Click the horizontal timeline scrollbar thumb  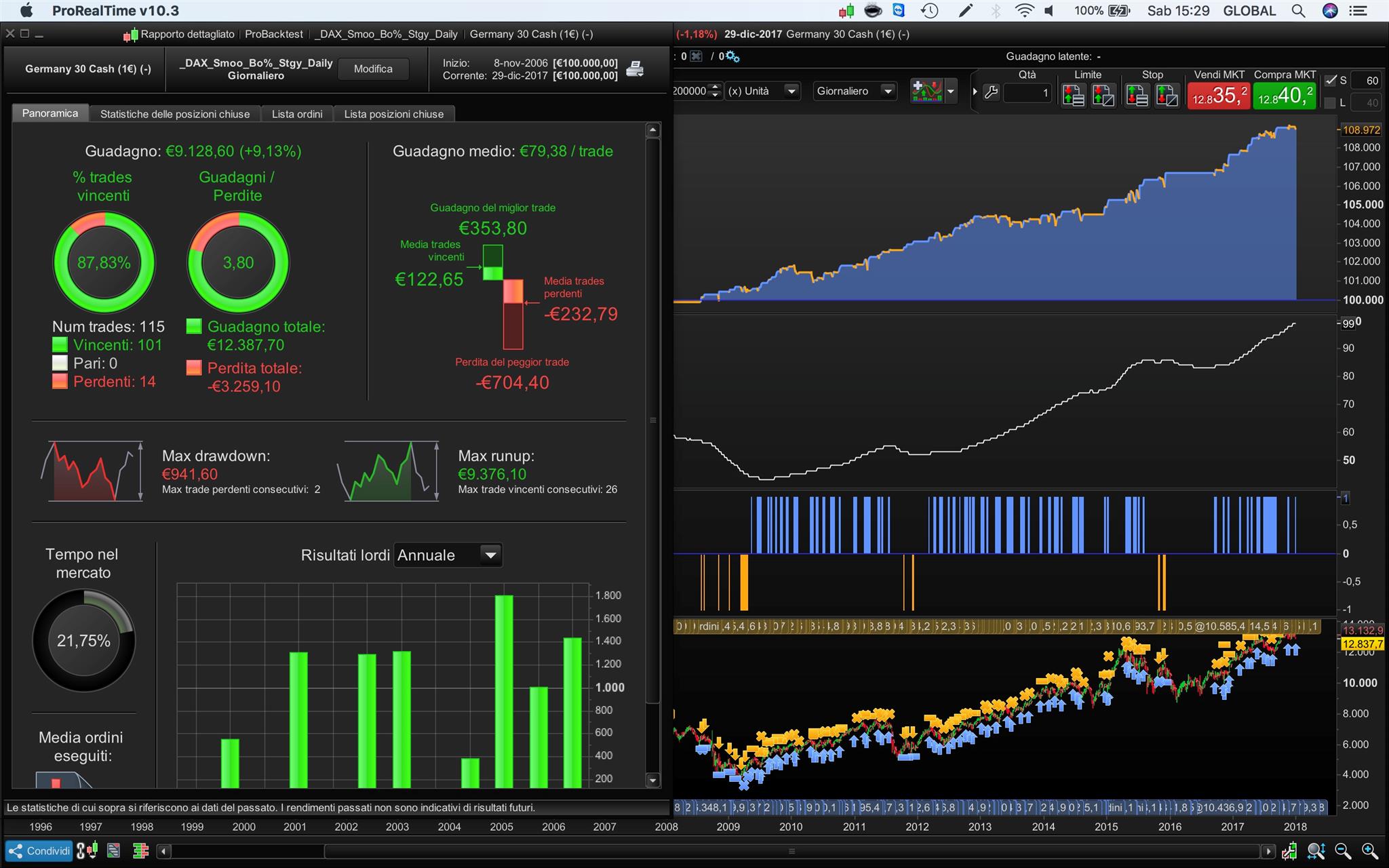pyautogui.click(x=791, y=851)
